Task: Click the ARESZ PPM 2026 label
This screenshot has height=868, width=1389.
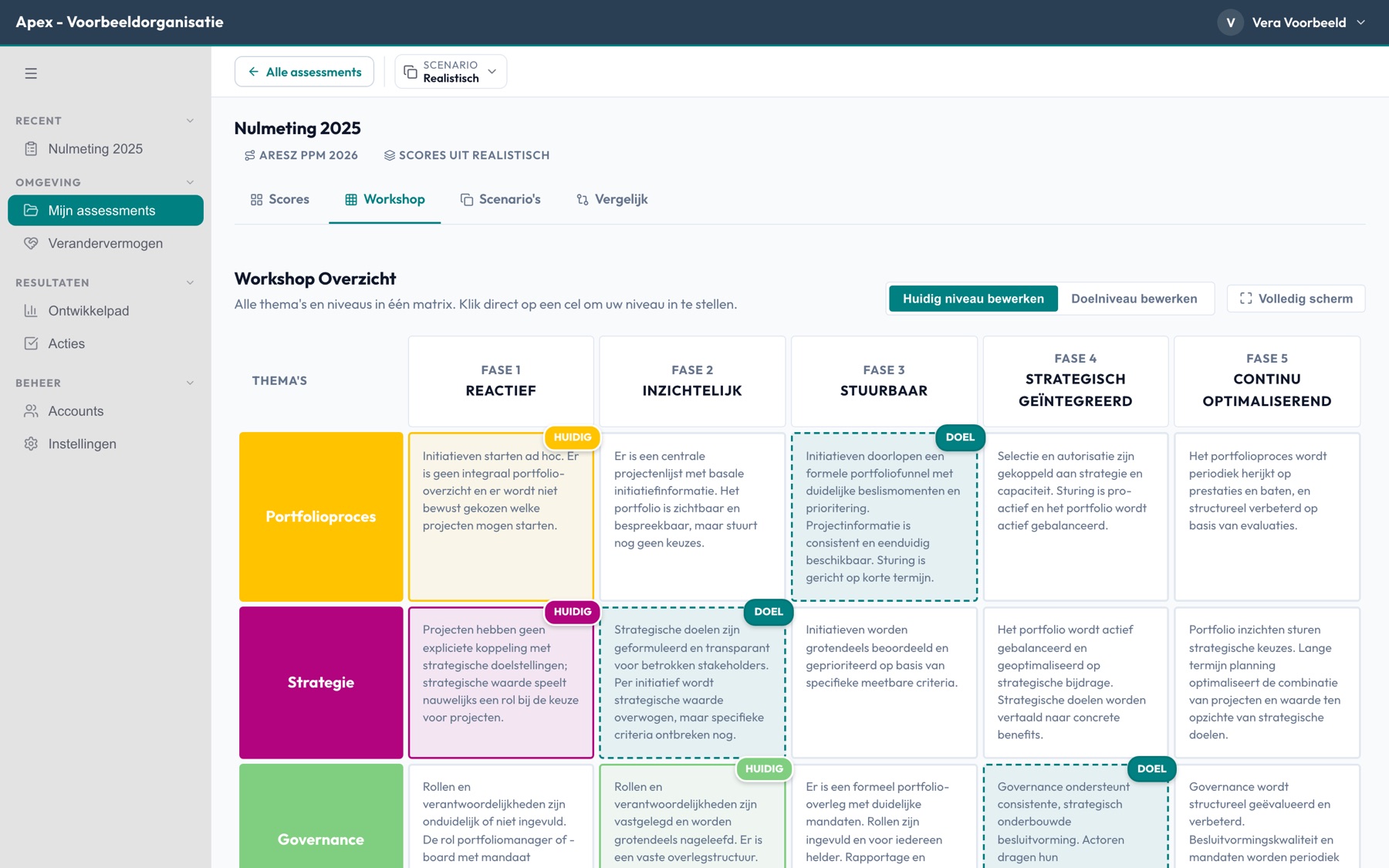Action: 309,155
